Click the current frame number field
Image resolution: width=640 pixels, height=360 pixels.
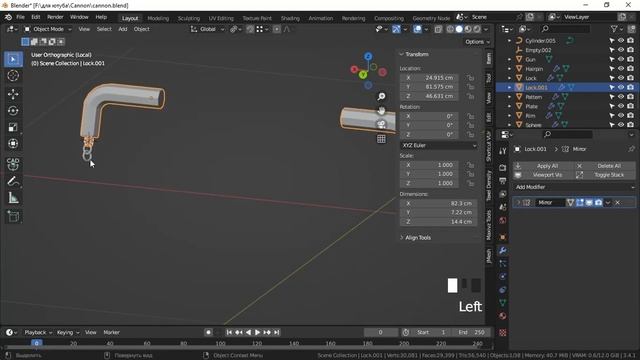(x=380, y=332)
